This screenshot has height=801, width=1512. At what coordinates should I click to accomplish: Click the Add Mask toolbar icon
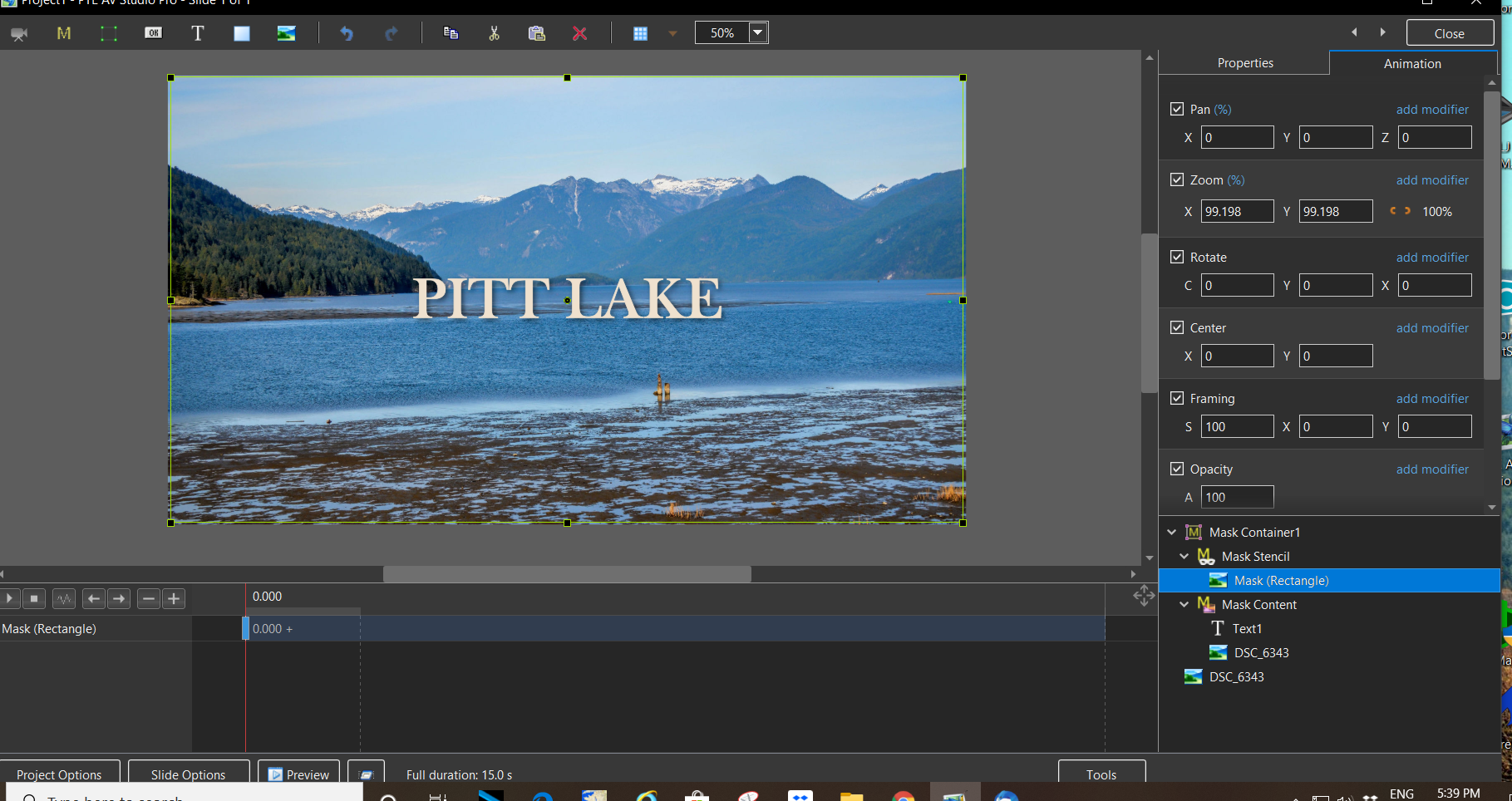64,33
